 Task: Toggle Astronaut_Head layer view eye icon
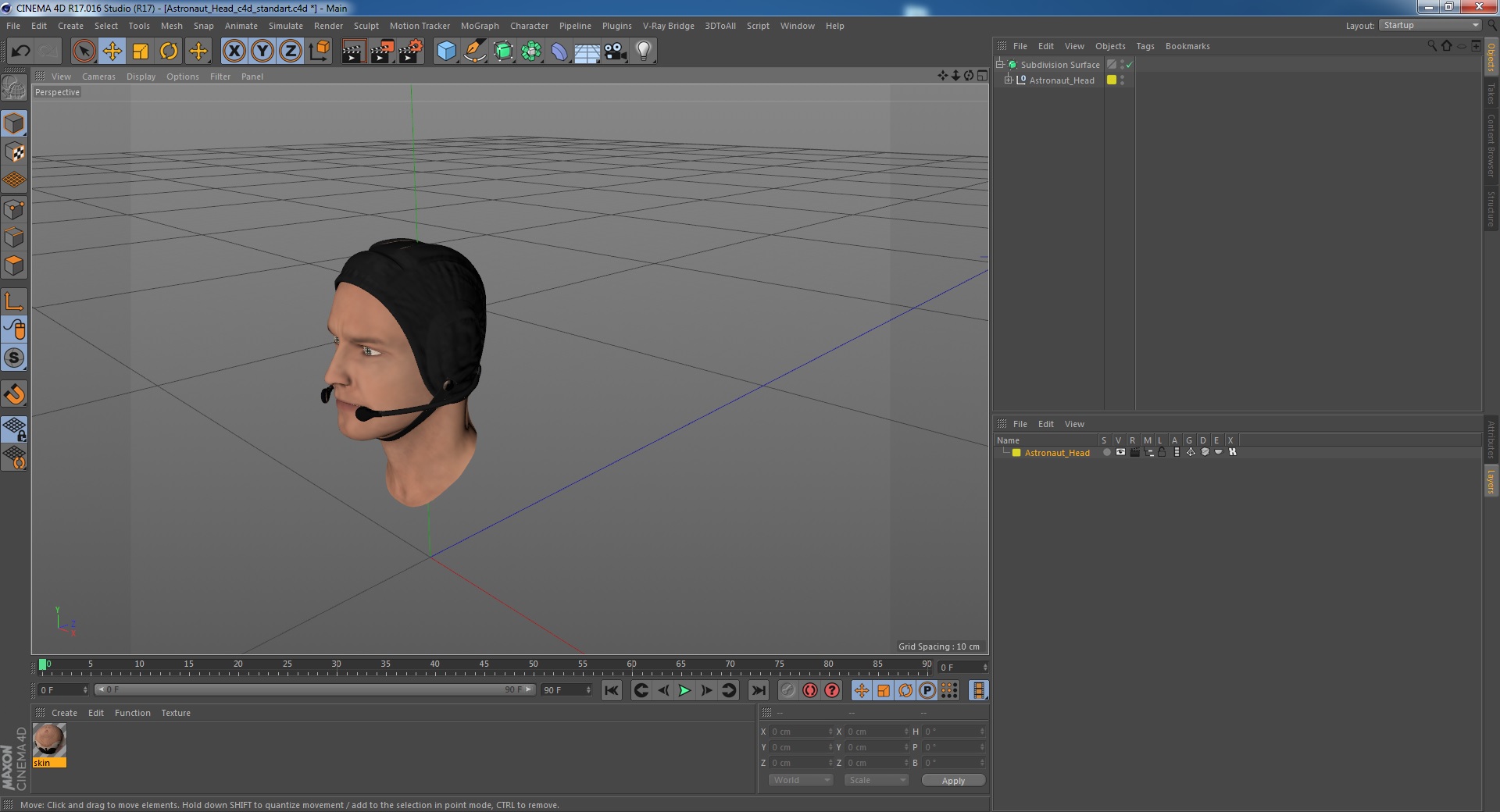(x=1120, y=452)
